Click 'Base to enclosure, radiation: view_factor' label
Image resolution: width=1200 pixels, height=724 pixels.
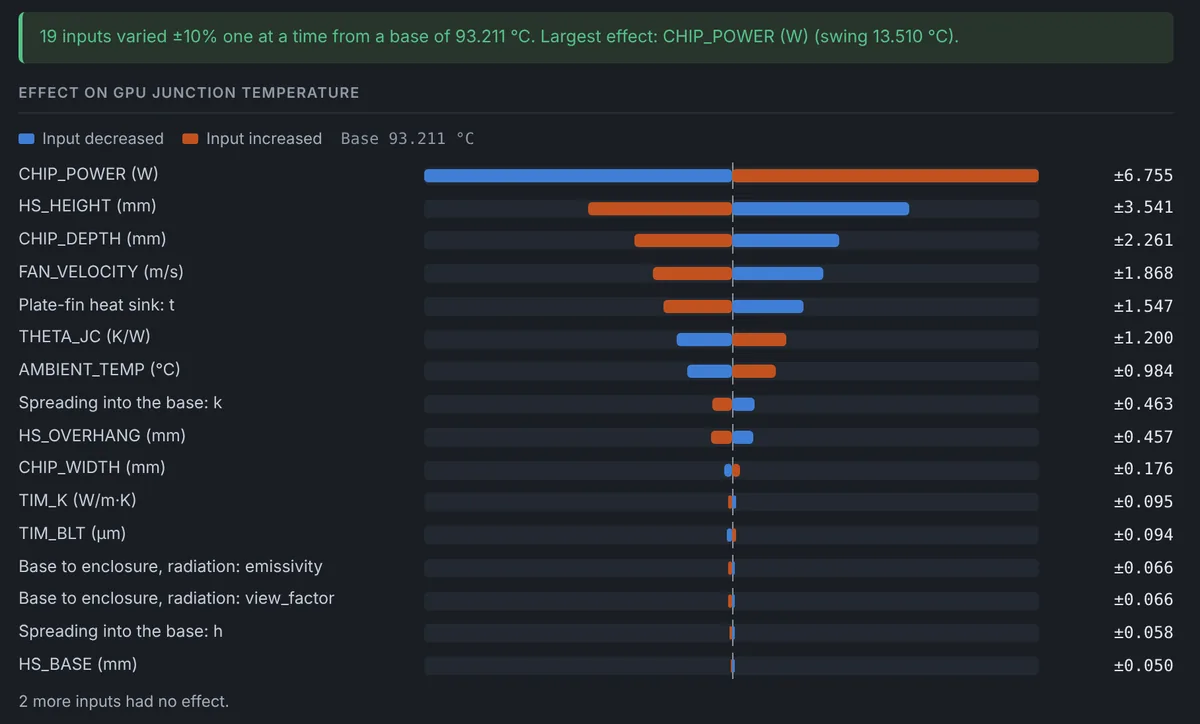coord(176,599)
